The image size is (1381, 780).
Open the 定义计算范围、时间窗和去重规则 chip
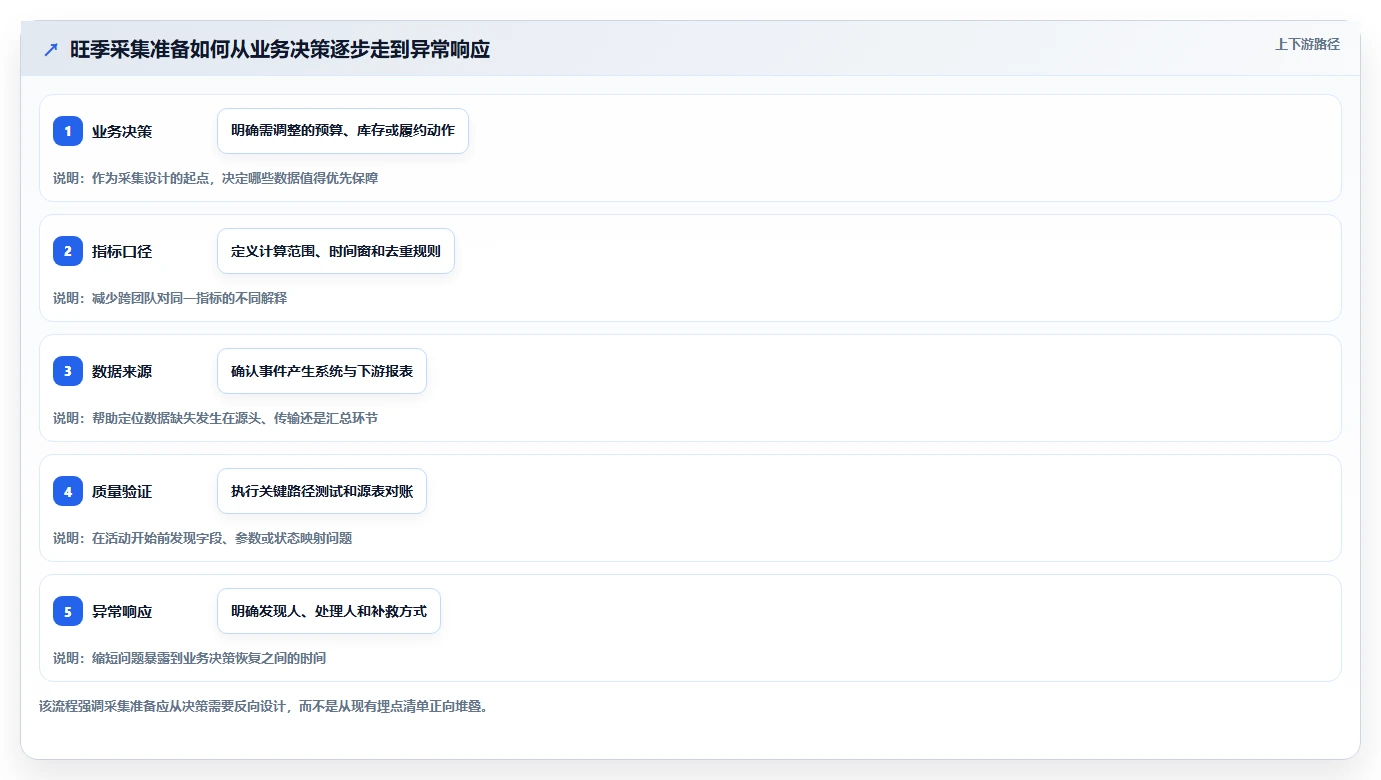(x=336, y=251)
